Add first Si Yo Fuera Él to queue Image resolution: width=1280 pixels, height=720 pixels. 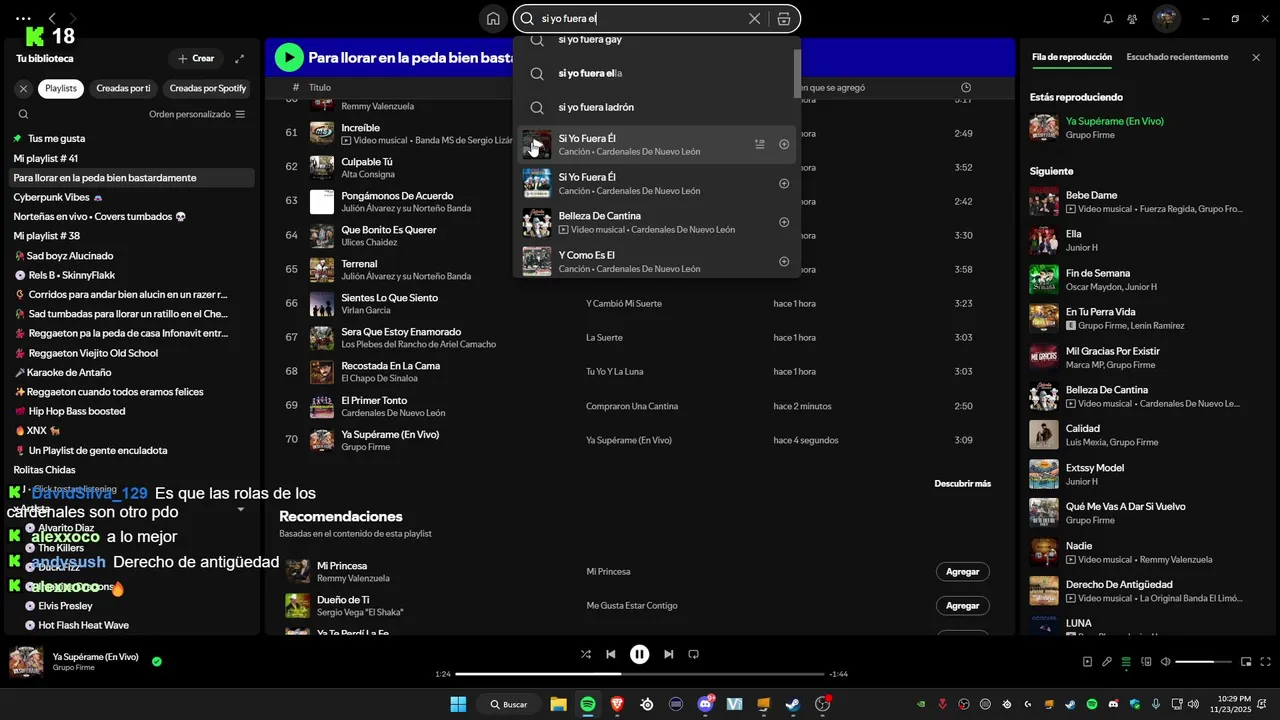tap(760, 144)
